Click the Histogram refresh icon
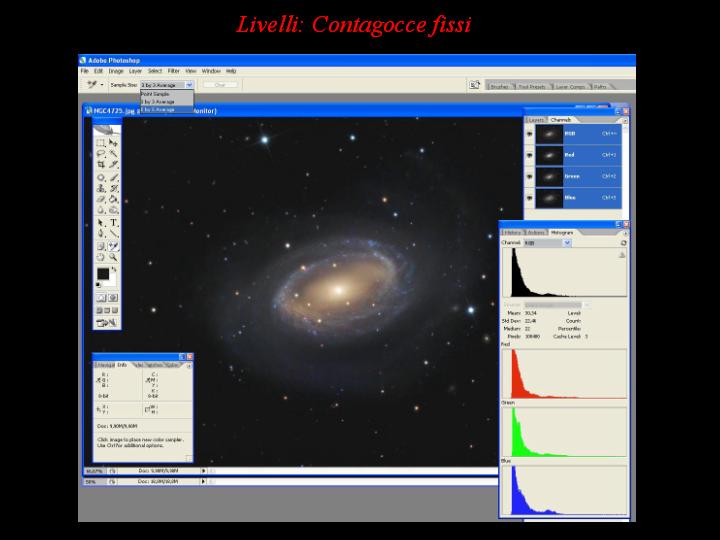This screenshot has height=540, width=720. (623, 243)
